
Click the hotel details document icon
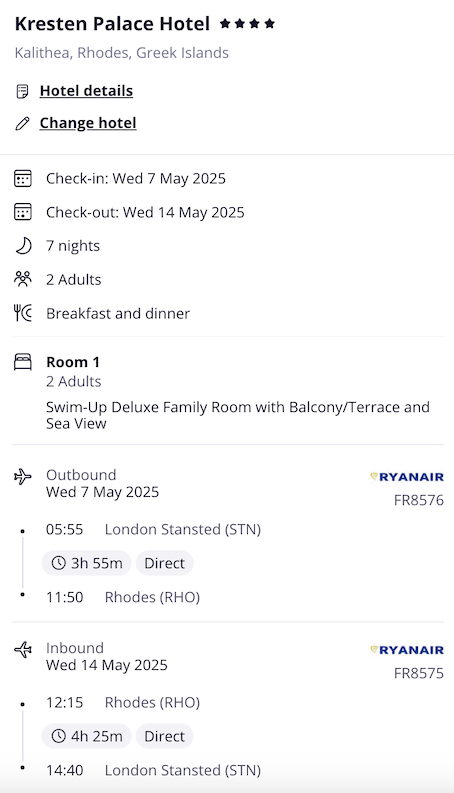[22, 92]
